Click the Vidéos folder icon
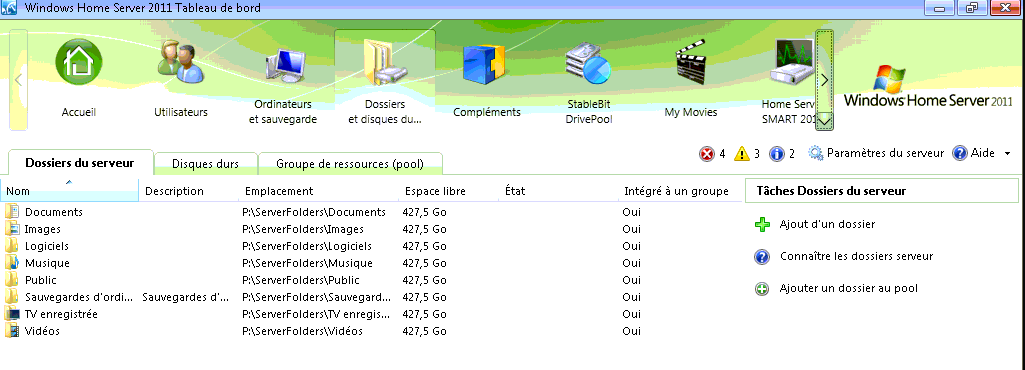 (x=12, y=330)
